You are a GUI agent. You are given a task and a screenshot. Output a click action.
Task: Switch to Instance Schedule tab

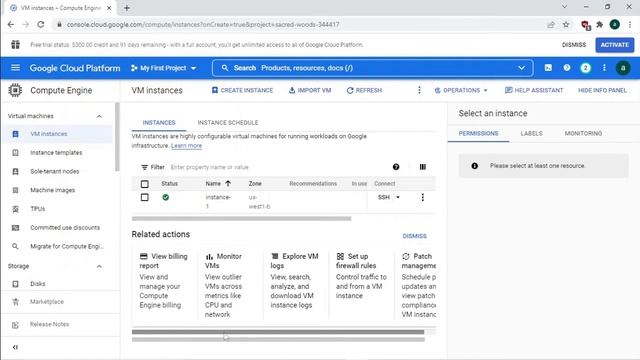coord(228,122)
